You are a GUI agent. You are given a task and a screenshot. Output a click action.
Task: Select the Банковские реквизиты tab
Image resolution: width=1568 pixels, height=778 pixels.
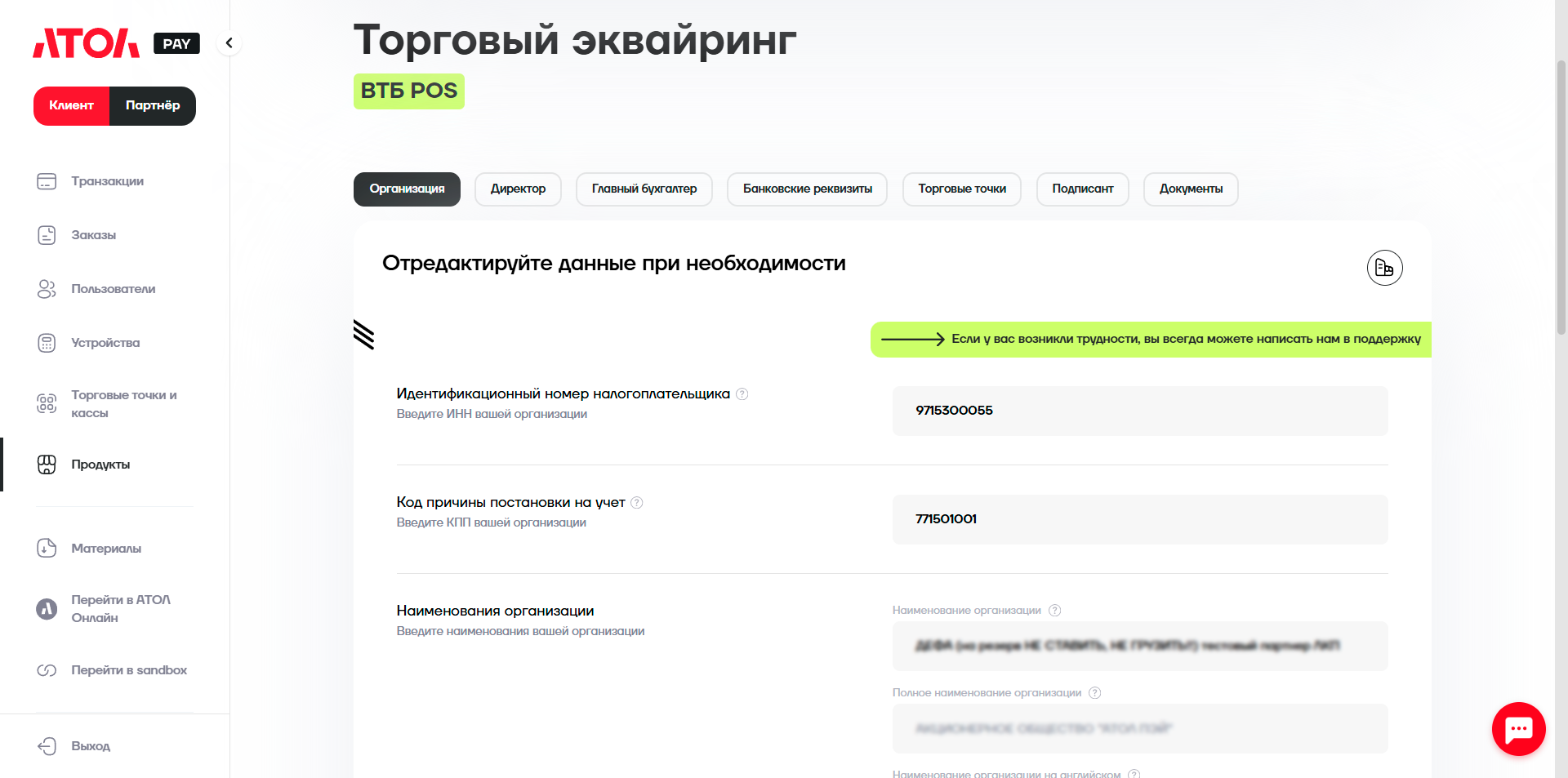pos(807,189)
